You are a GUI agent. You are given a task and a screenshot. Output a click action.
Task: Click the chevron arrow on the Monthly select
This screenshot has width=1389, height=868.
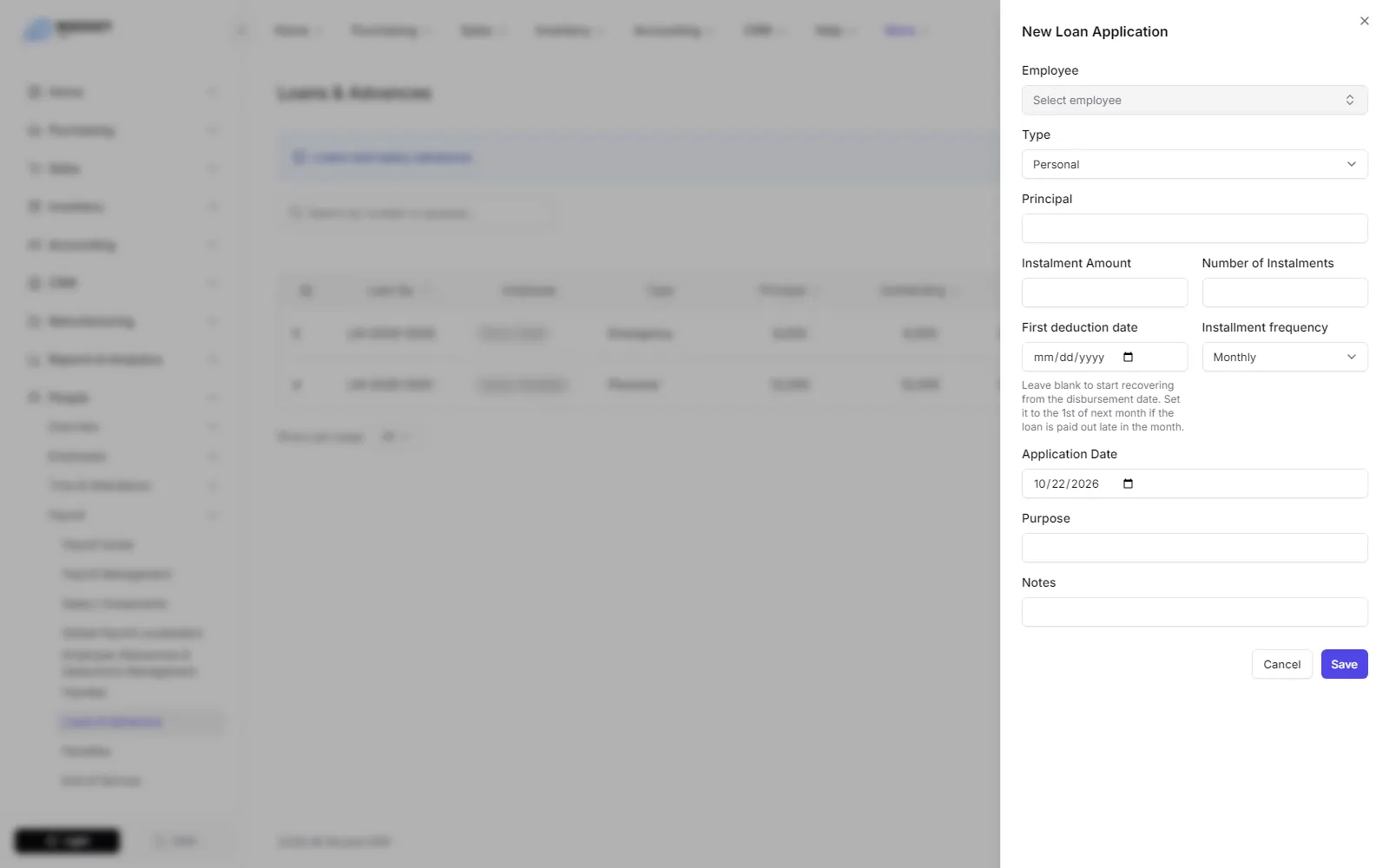(x=1352, y=357)
